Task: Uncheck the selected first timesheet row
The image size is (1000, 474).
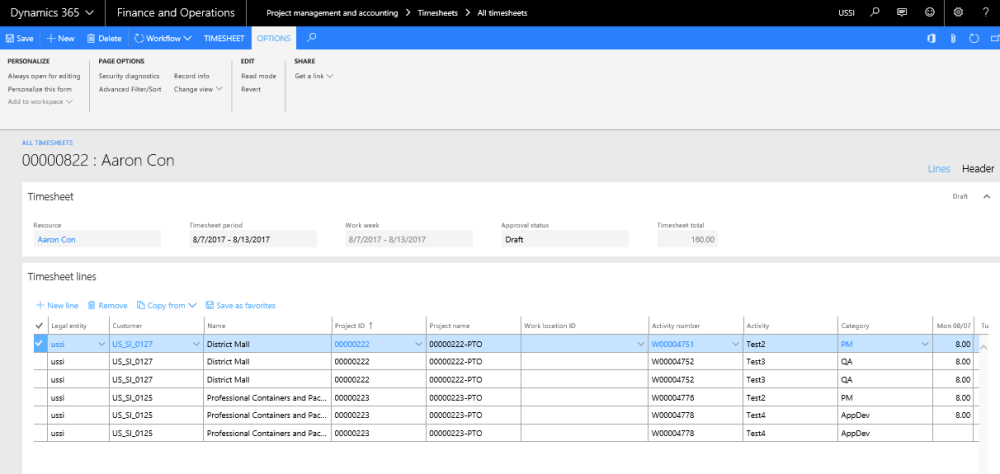Action: (x=39, y=344)
